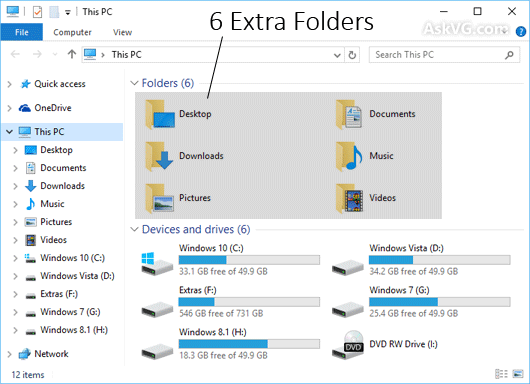Open the Downloads folder in Folders group
The height and width of the screenshot is (384, 530).
click(185, 156)
